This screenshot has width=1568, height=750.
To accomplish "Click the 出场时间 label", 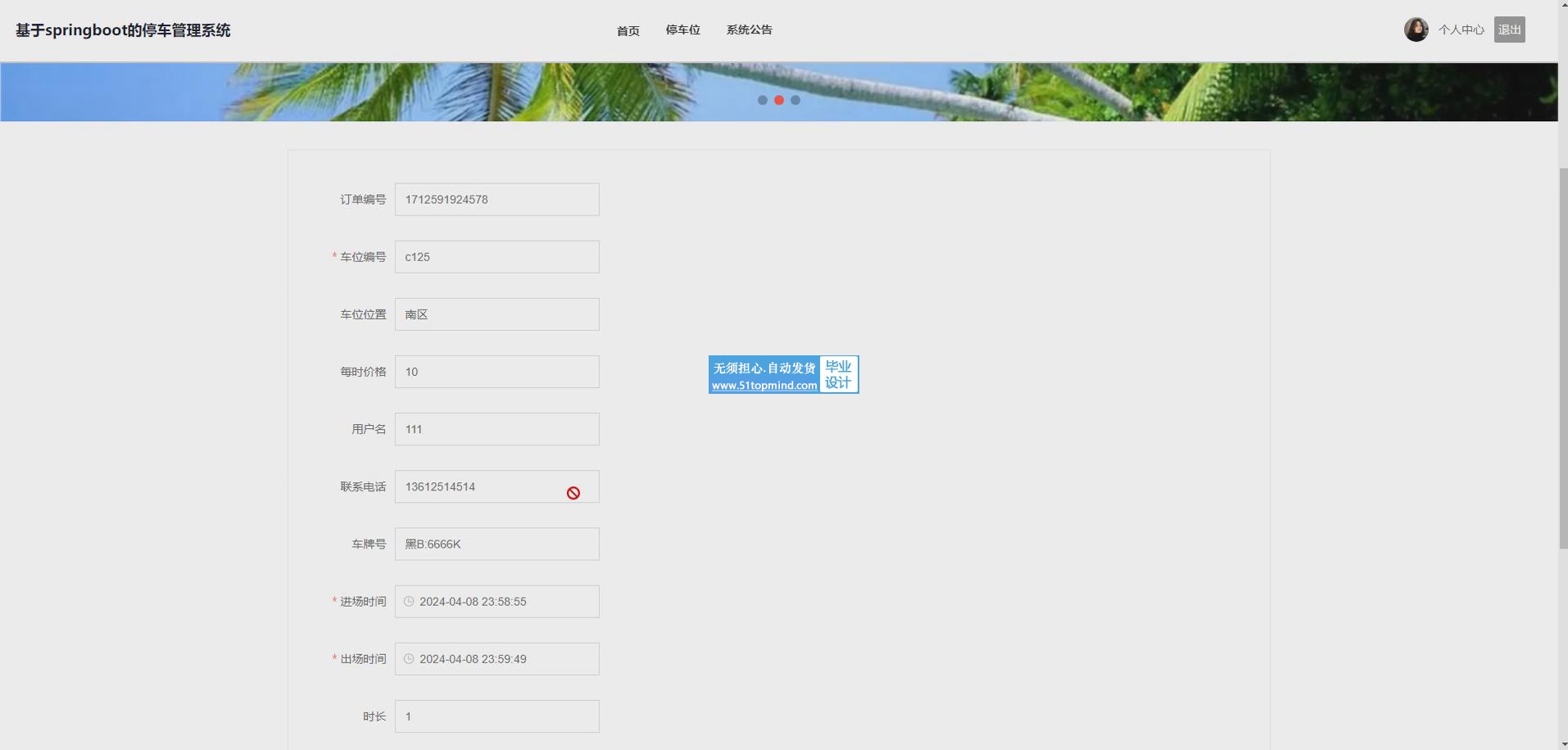I will pos(363,659).
